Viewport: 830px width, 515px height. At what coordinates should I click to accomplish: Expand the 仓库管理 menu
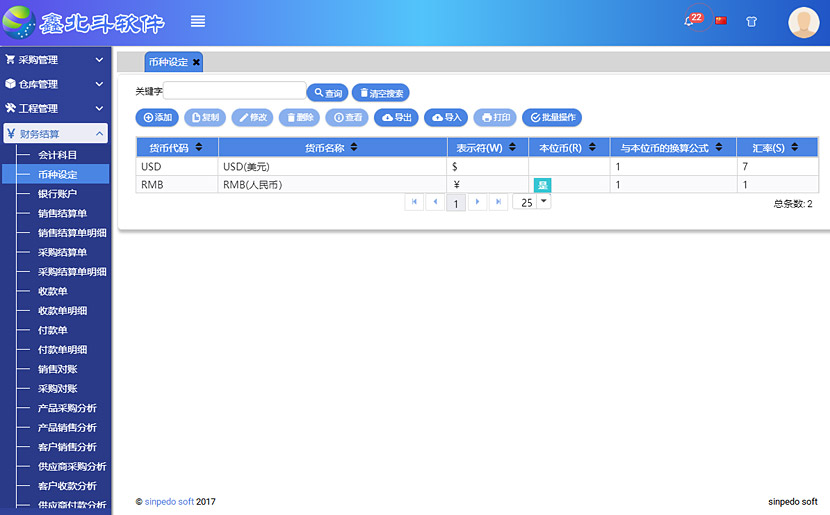55,84
